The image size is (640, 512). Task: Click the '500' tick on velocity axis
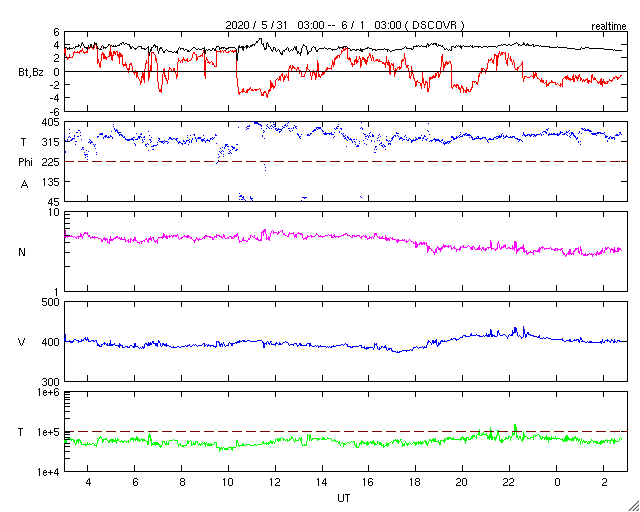point(51,303)
